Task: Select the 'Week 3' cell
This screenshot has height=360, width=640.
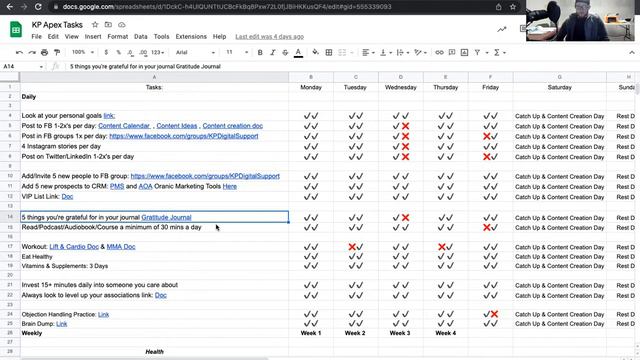Action: click(400, 333)
